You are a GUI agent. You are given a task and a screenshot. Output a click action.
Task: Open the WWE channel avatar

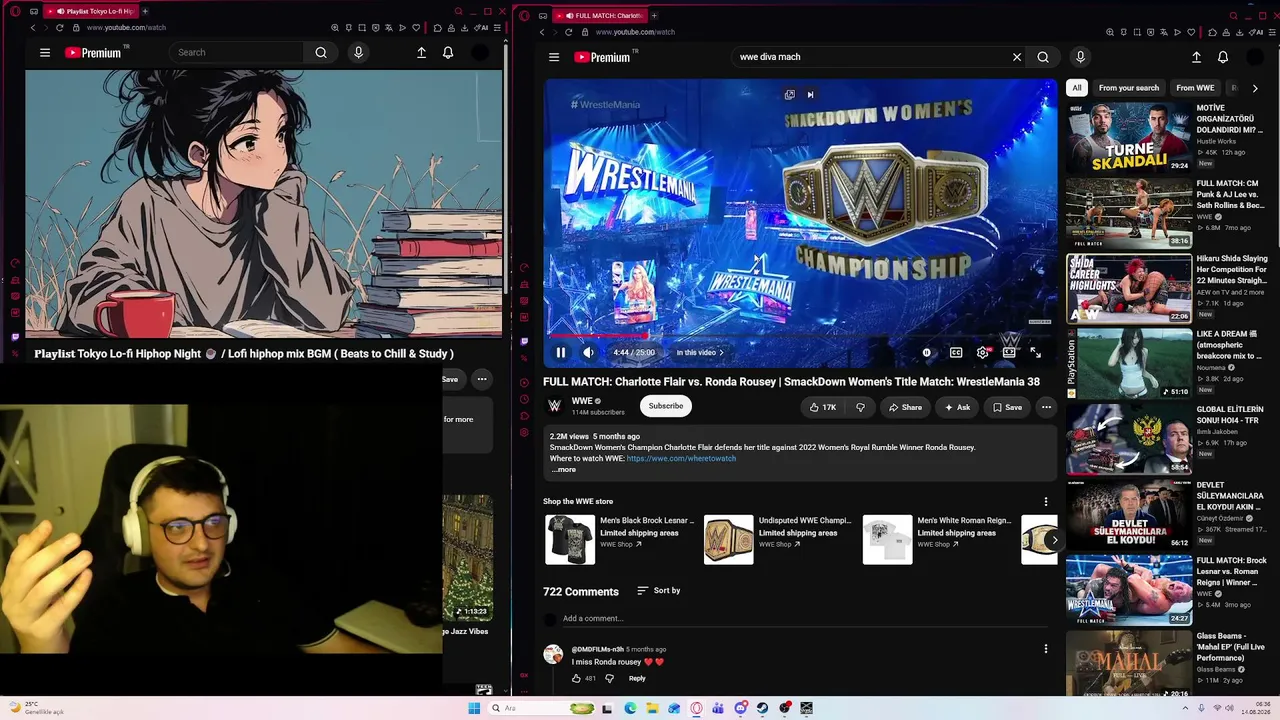coord(554,406)
